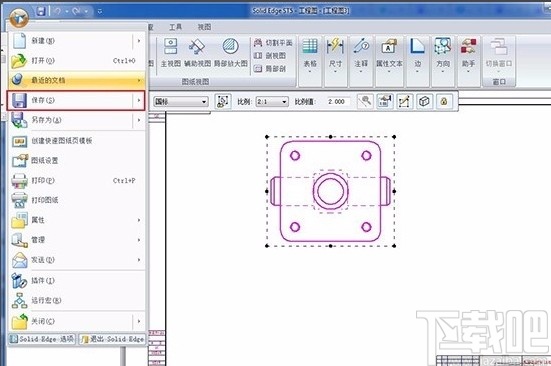The image size is (551, 366).
Task: Open 图纸设置 from the menu
Action: [77, 161]
